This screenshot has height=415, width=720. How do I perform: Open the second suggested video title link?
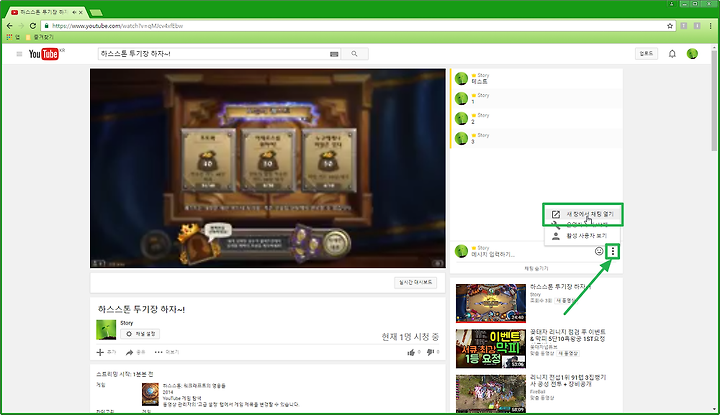tap(568, 335)
